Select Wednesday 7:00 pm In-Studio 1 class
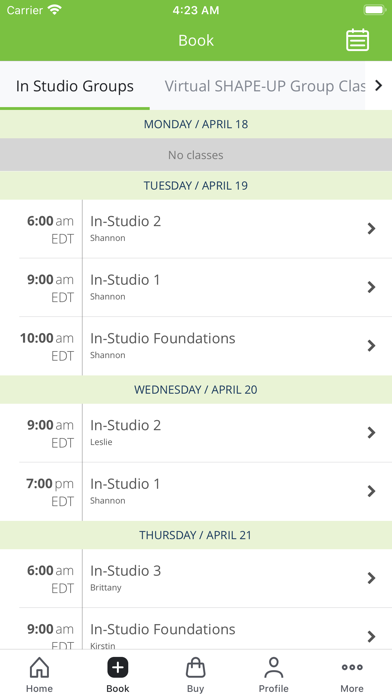The image size is (392, 696). pyautogui.click(x=196, y=491)
